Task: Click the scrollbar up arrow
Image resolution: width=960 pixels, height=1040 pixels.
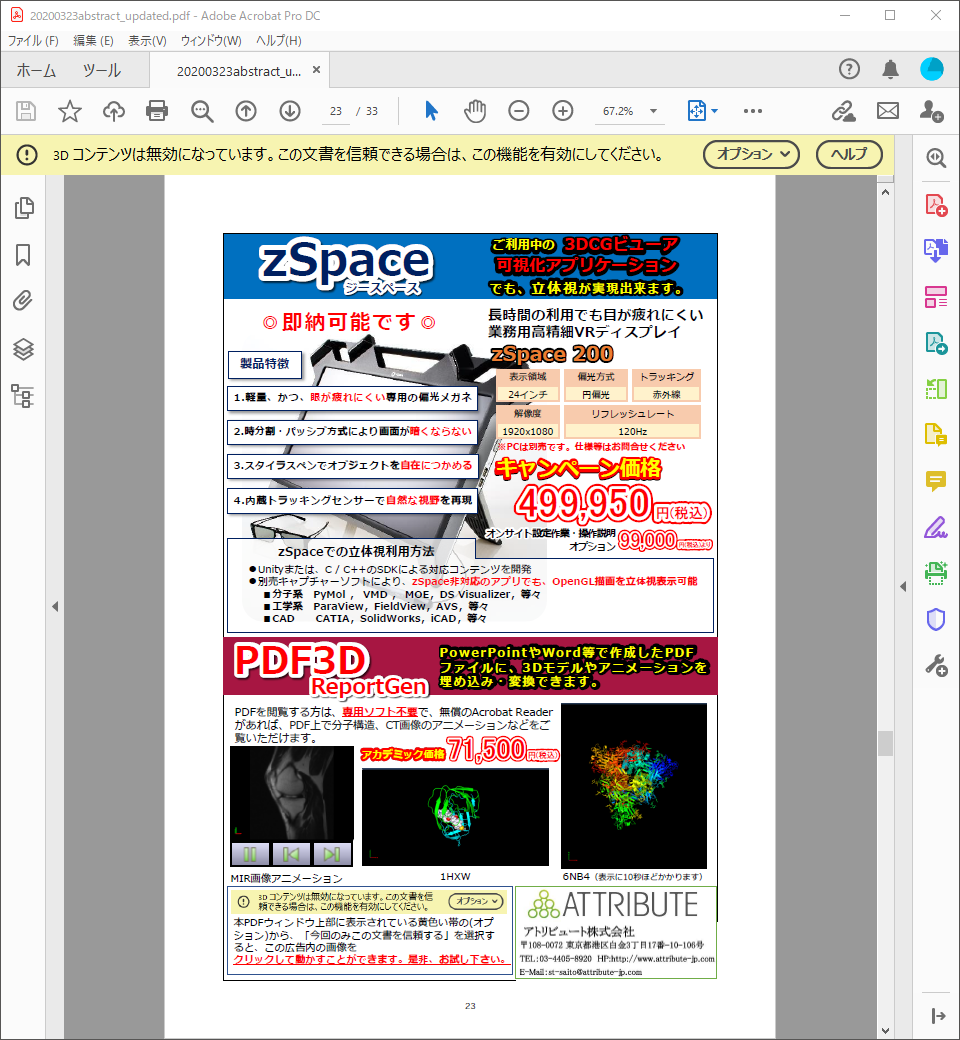Action: coord(885,192)
